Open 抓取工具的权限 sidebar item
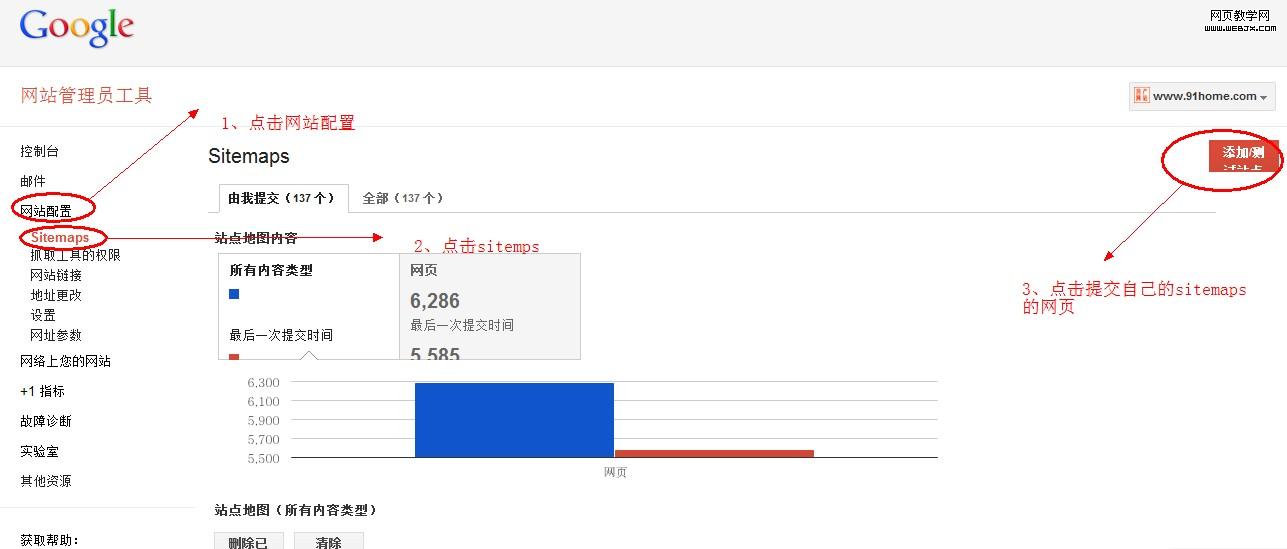The image size is (1287, 549). (x=75, y=255)
